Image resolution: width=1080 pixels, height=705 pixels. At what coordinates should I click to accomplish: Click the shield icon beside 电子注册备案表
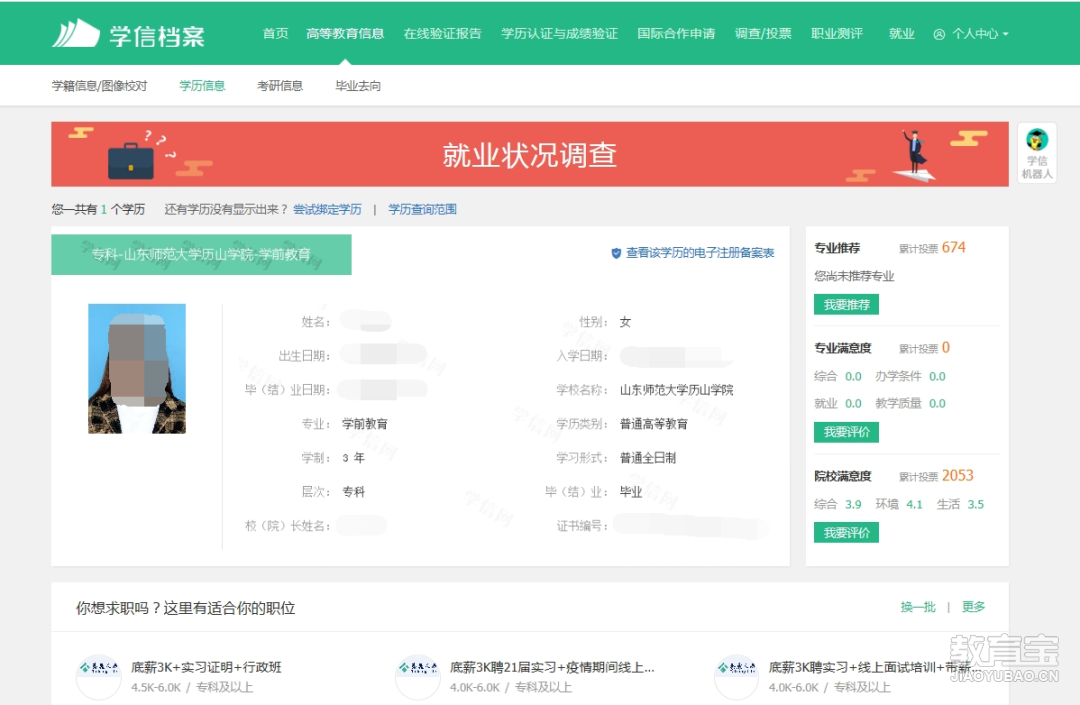pyautogui.click(x=616, y=253)
